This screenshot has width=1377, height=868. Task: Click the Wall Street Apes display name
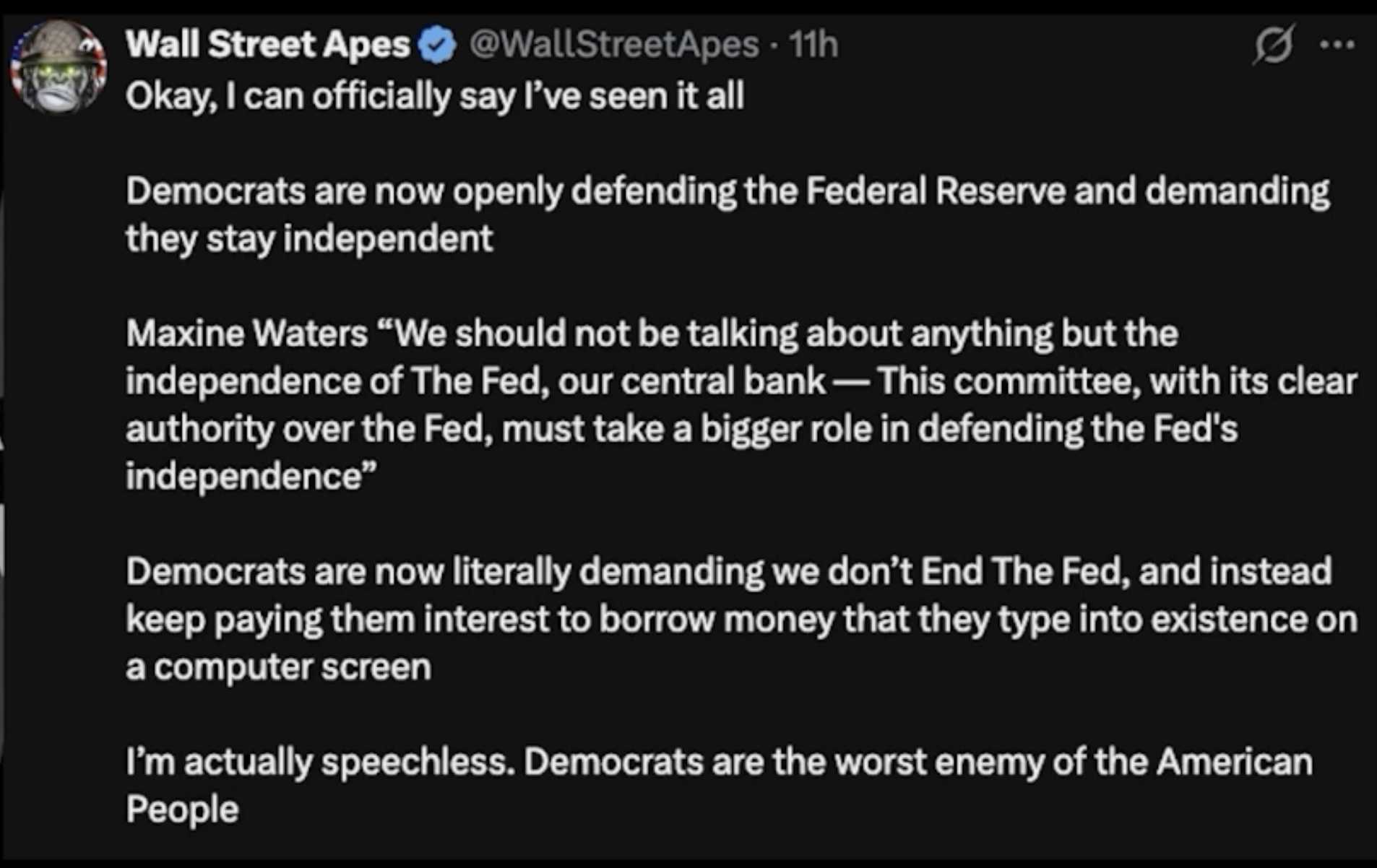[267, 45]
